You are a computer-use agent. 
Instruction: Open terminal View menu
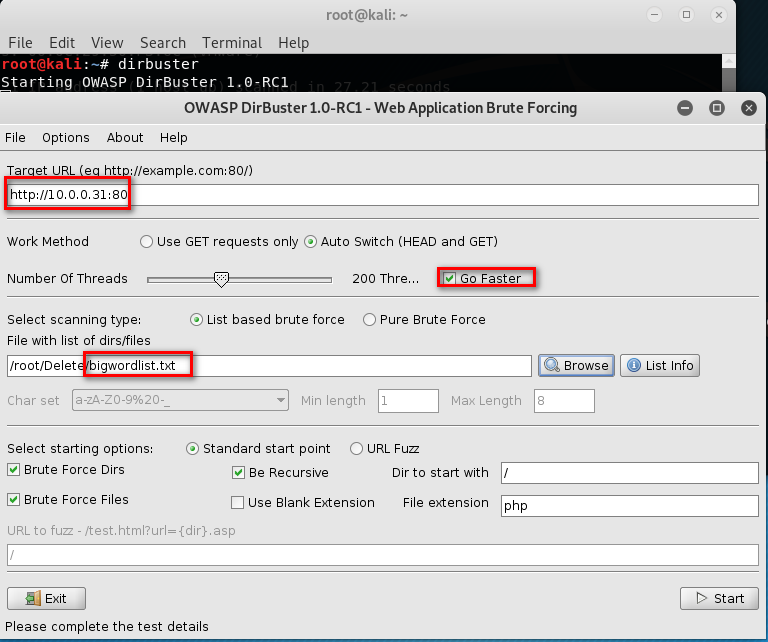coord(107,43)
